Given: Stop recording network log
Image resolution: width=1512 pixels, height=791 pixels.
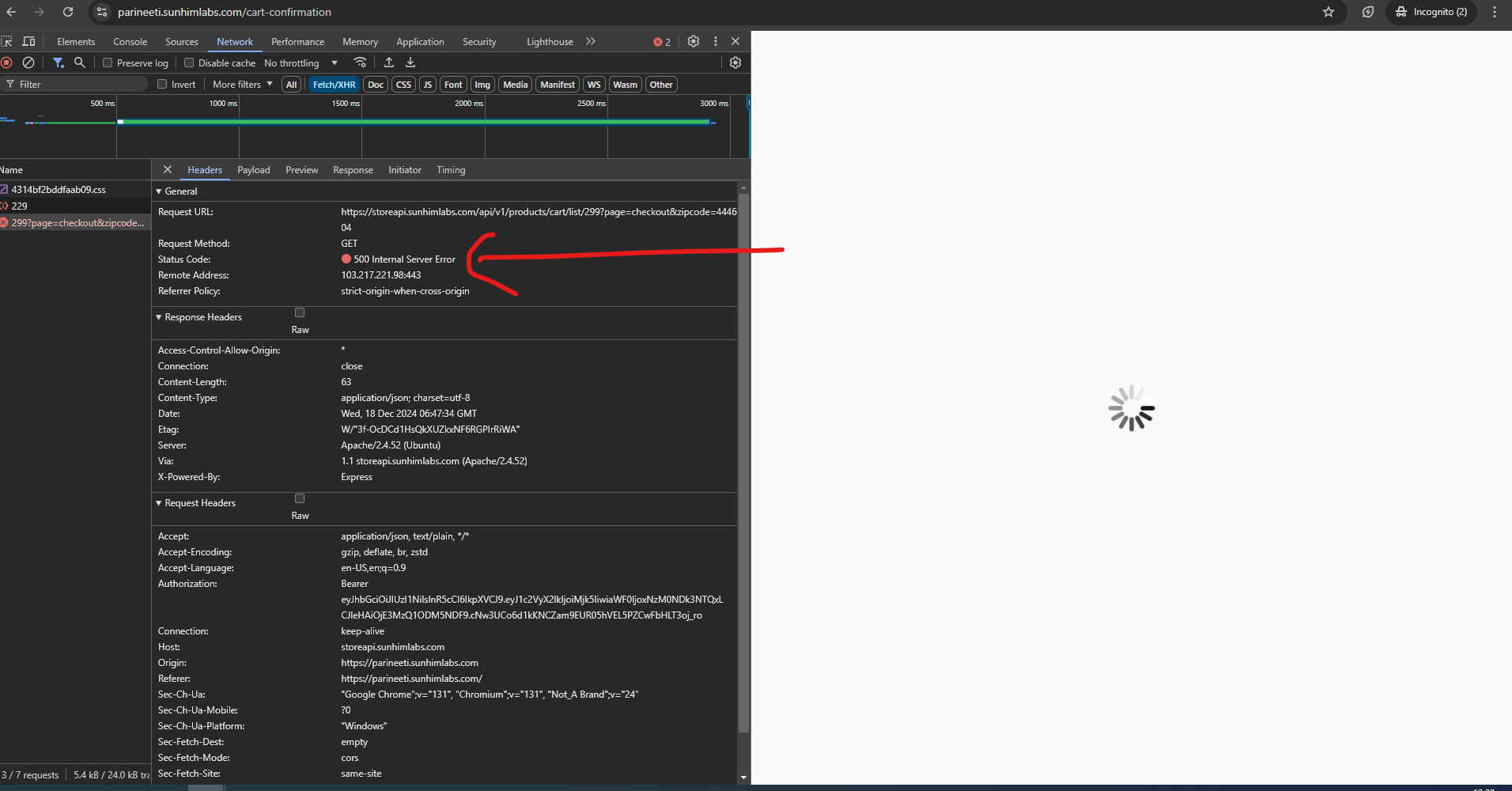Looking at the screenshot, I should point(7,62).
